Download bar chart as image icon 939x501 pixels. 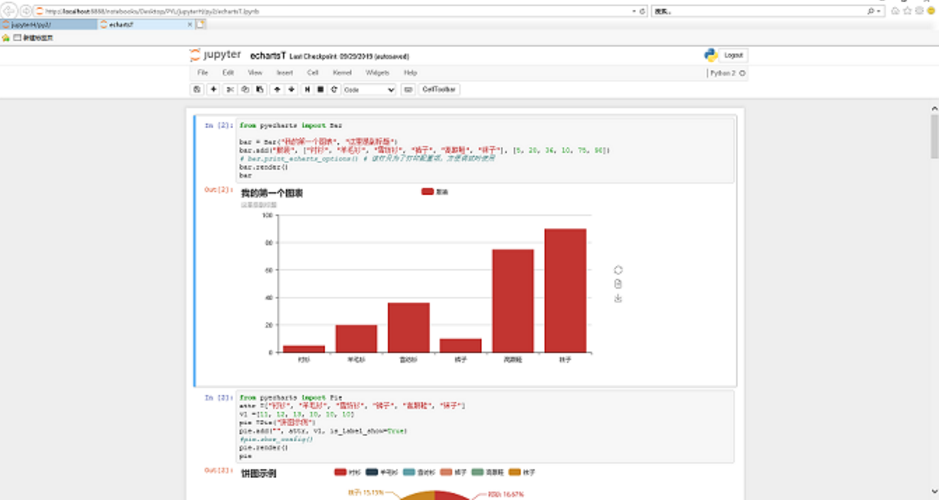(x=618, y=298)
